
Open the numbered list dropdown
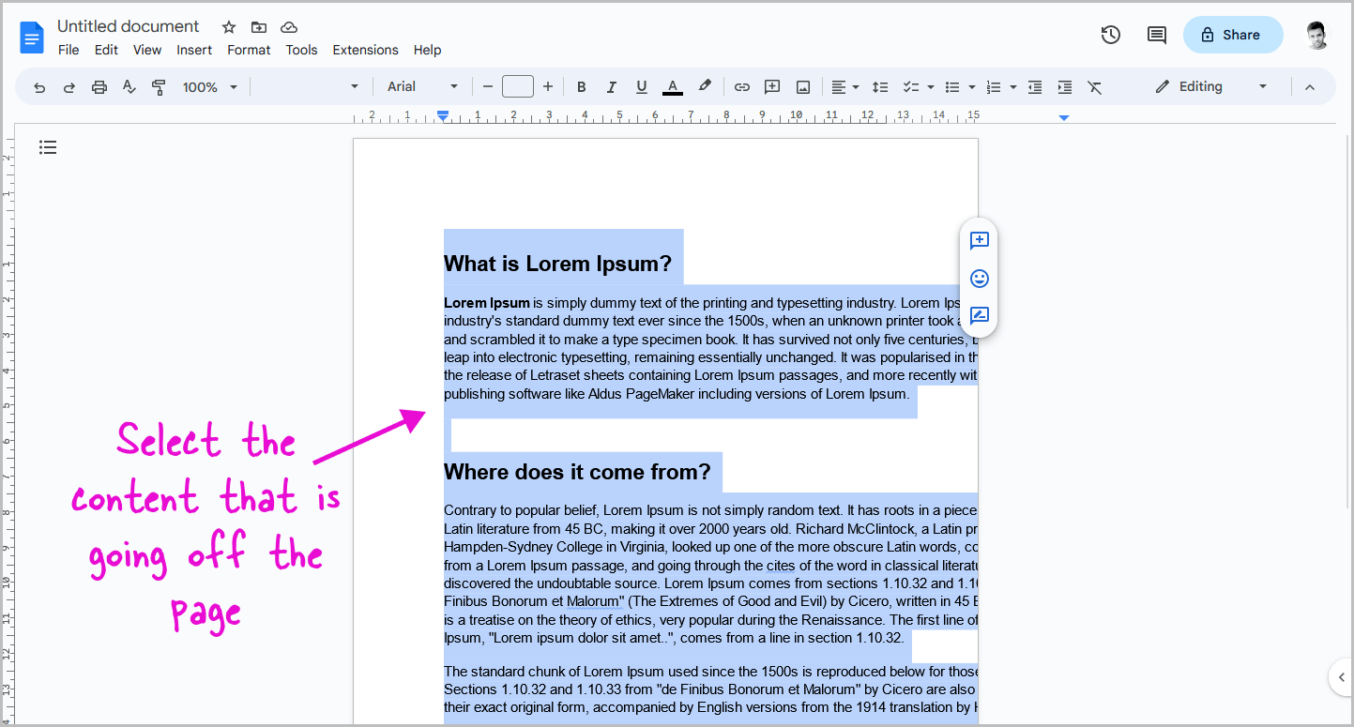coord(1000,87)
